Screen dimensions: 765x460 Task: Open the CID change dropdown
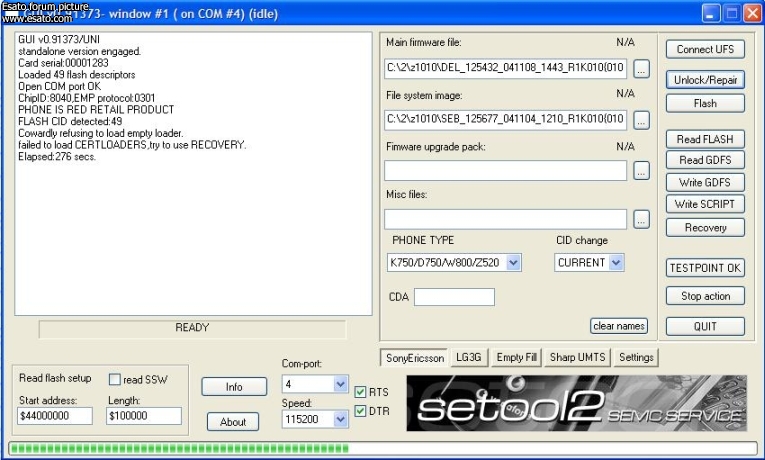click(616, 262)
